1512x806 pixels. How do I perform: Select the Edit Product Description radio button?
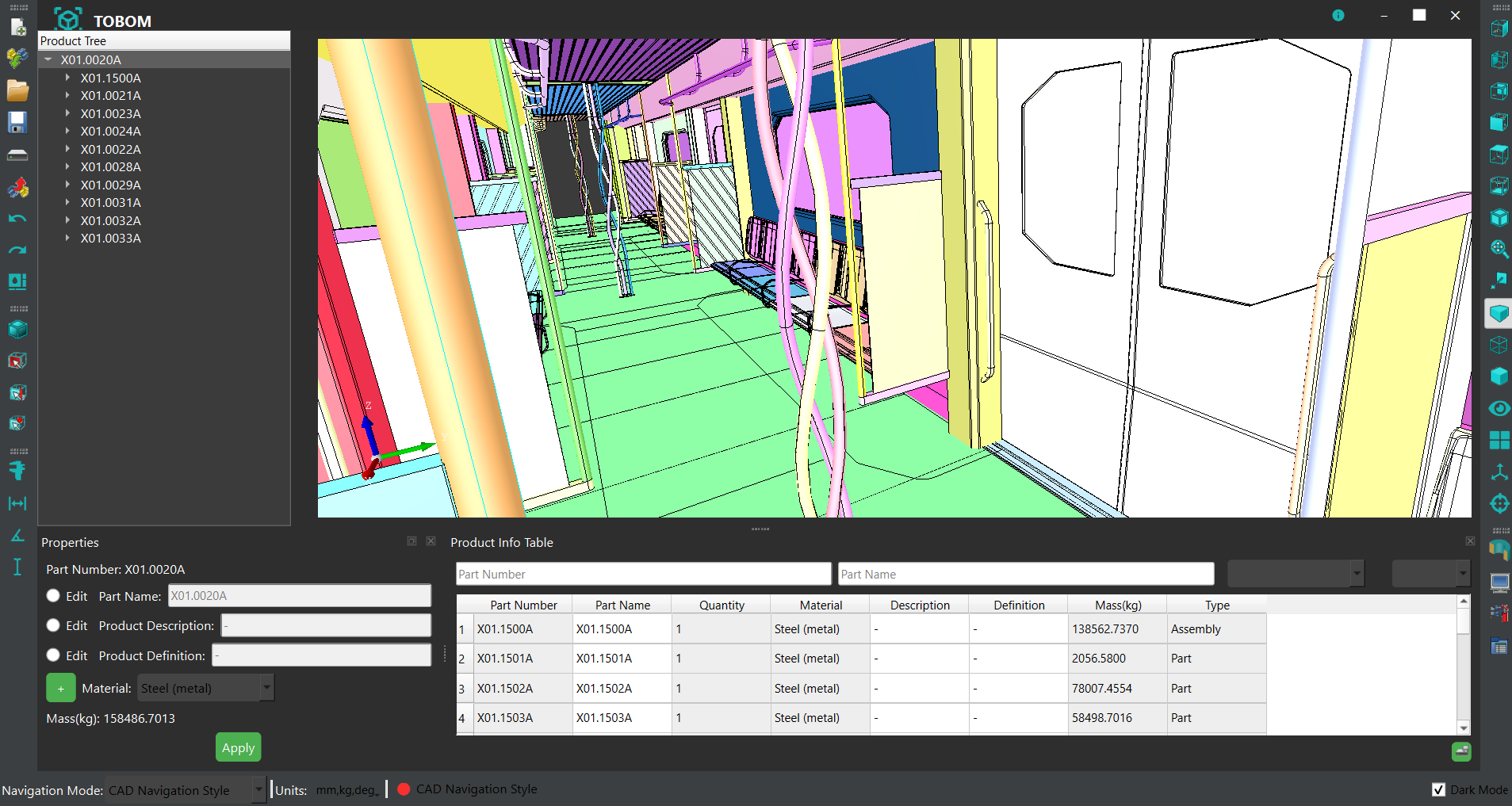click(53, 625)
